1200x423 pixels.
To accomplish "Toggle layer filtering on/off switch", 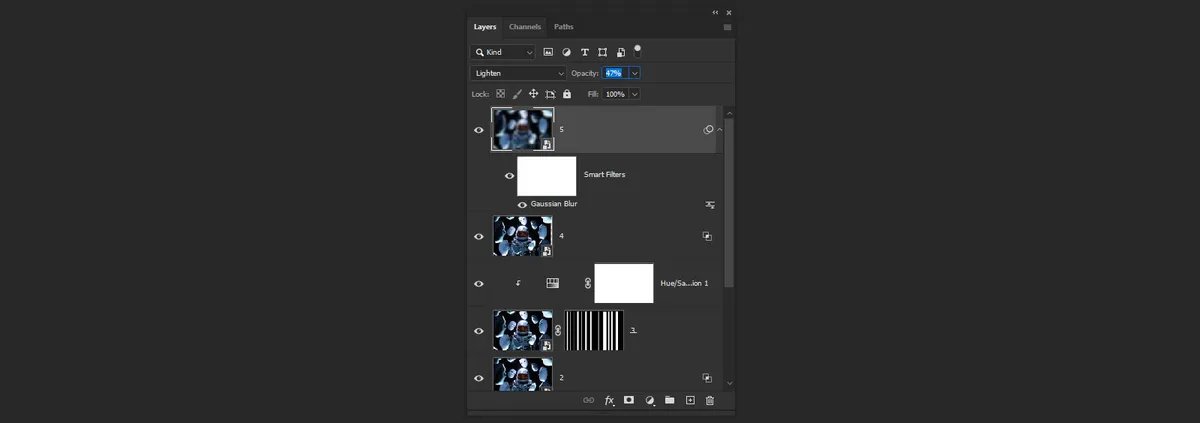I will coord(638,49).
